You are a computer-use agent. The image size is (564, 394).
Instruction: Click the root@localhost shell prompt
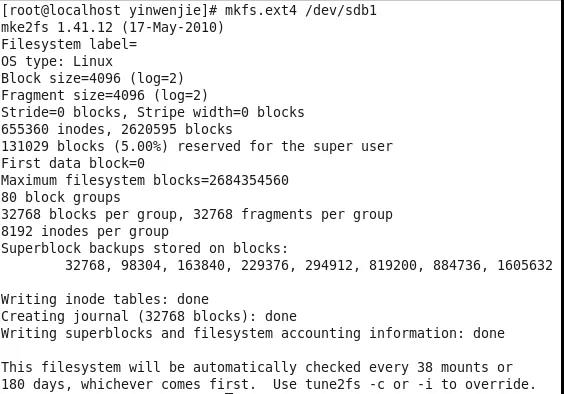click(109, 10)
